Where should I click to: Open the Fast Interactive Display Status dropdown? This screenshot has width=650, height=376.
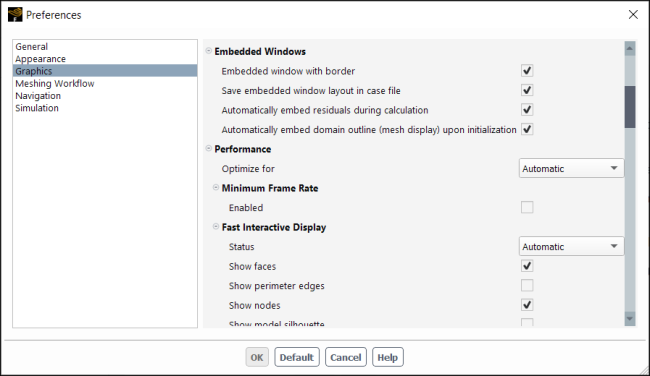point(571,246)
